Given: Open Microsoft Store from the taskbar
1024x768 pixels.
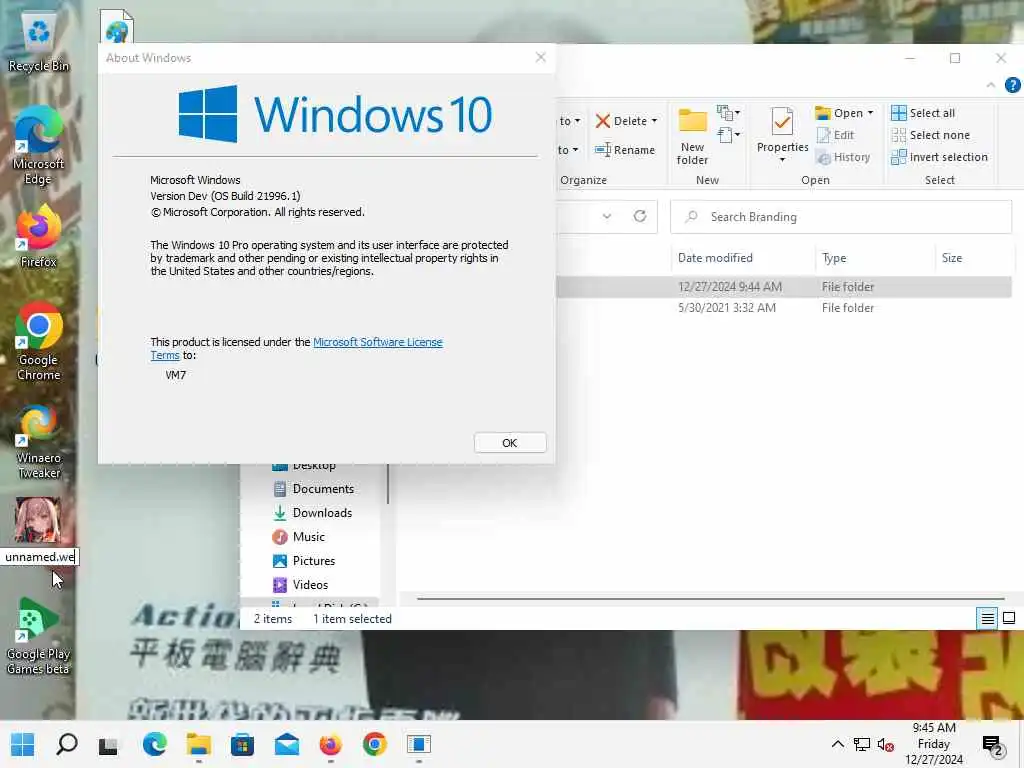Looking at the screenshot, I should (242, 744).
